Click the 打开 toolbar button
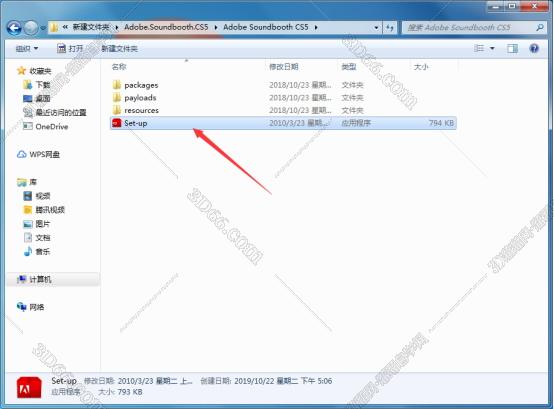The height and width of the screenshot is (409, 554). click(70, 48)
